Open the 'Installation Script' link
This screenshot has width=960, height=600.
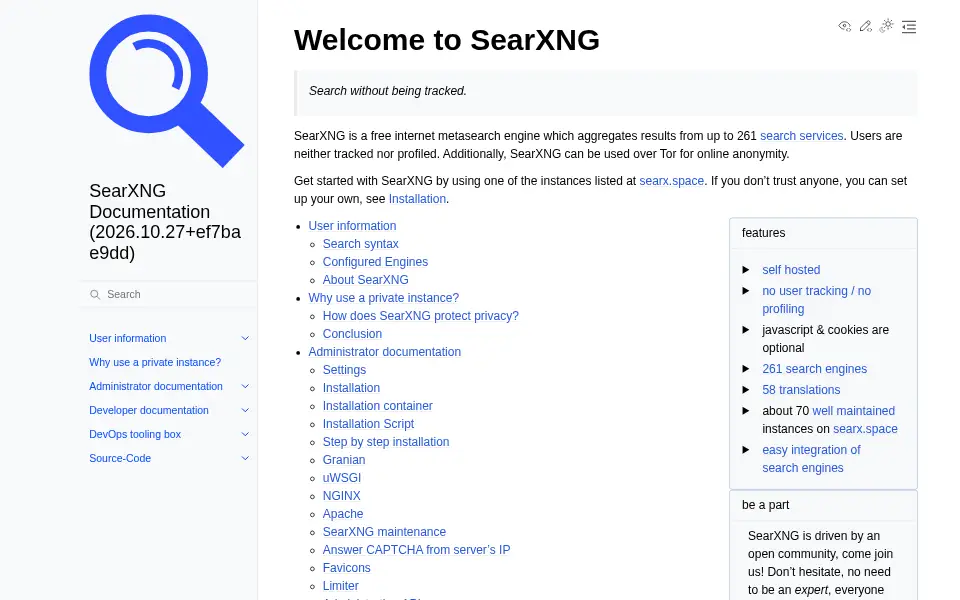click(x=368, y=424)
